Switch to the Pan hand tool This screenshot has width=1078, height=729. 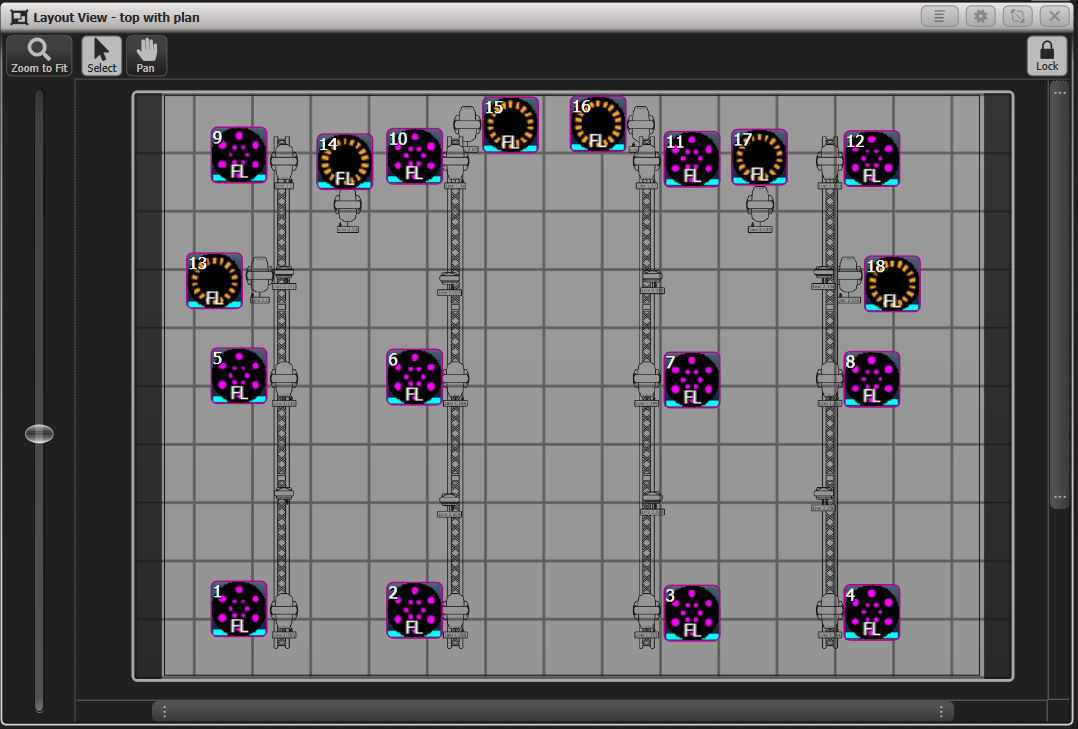tap(146, 56)
